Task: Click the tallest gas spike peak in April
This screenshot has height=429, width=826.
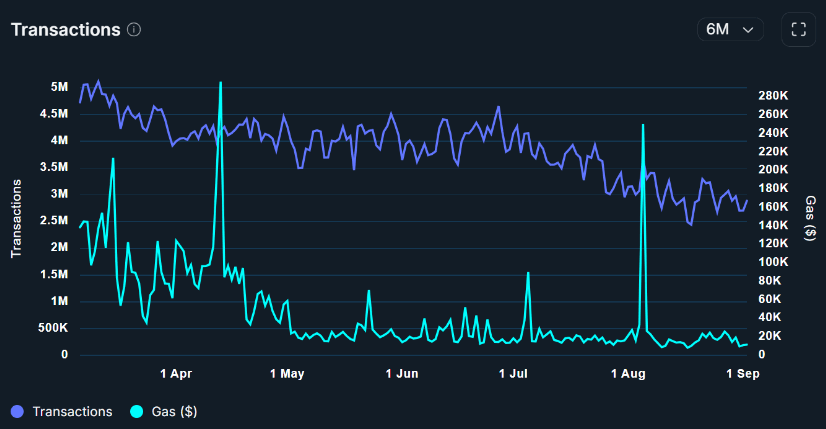Action: pos(220,83)
